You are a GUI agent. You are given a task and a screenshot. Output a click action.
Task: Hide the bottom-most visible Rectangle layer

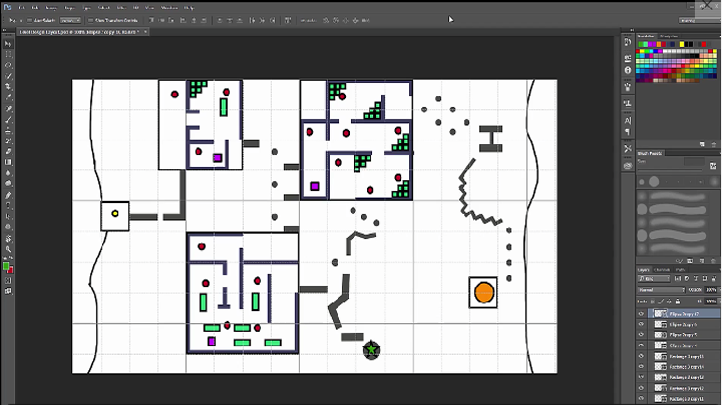[x=641, y=399]
